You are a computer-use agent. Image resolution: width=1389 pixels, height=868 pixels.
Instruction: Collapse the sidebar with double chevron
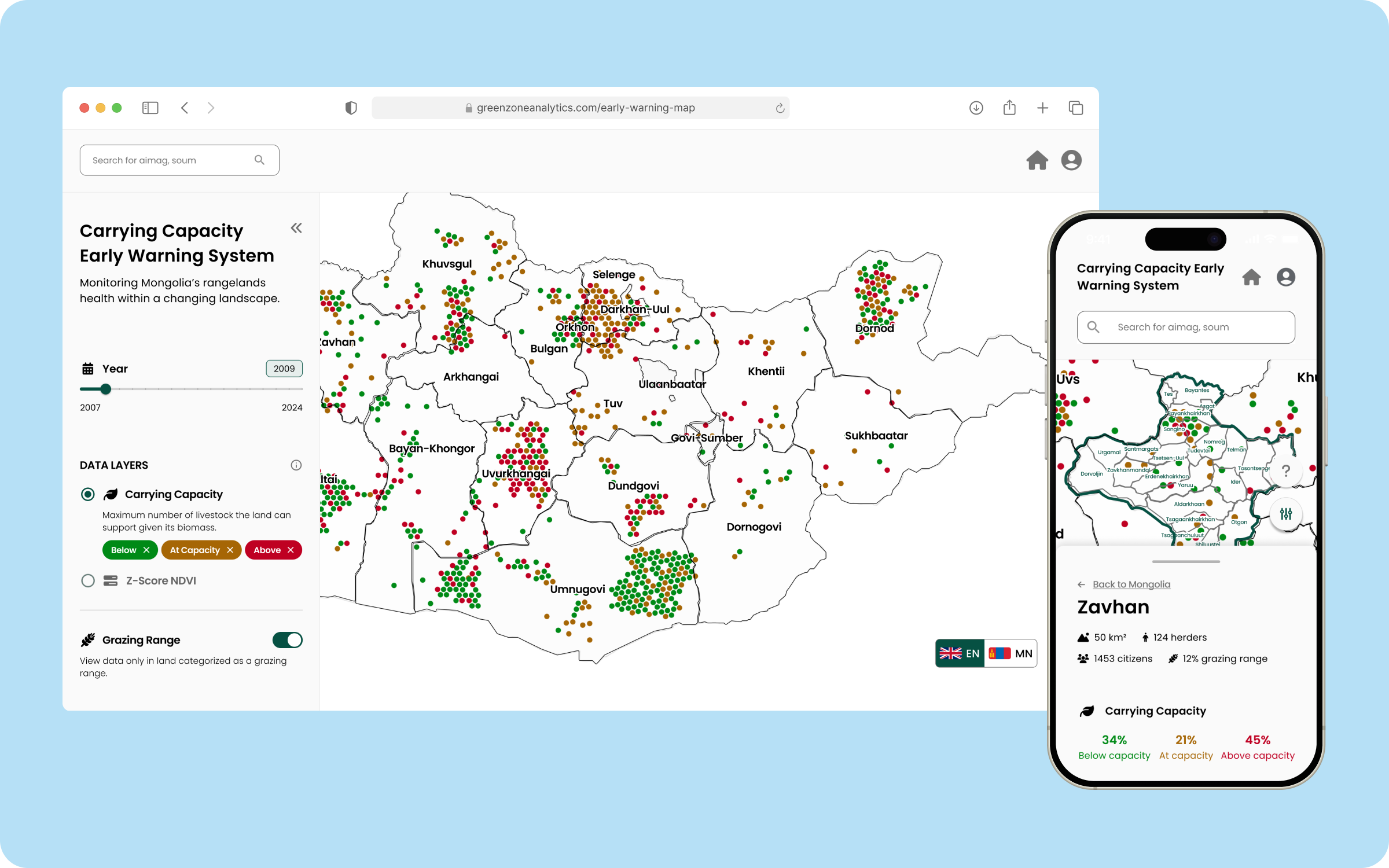click(x=296, y=228)
